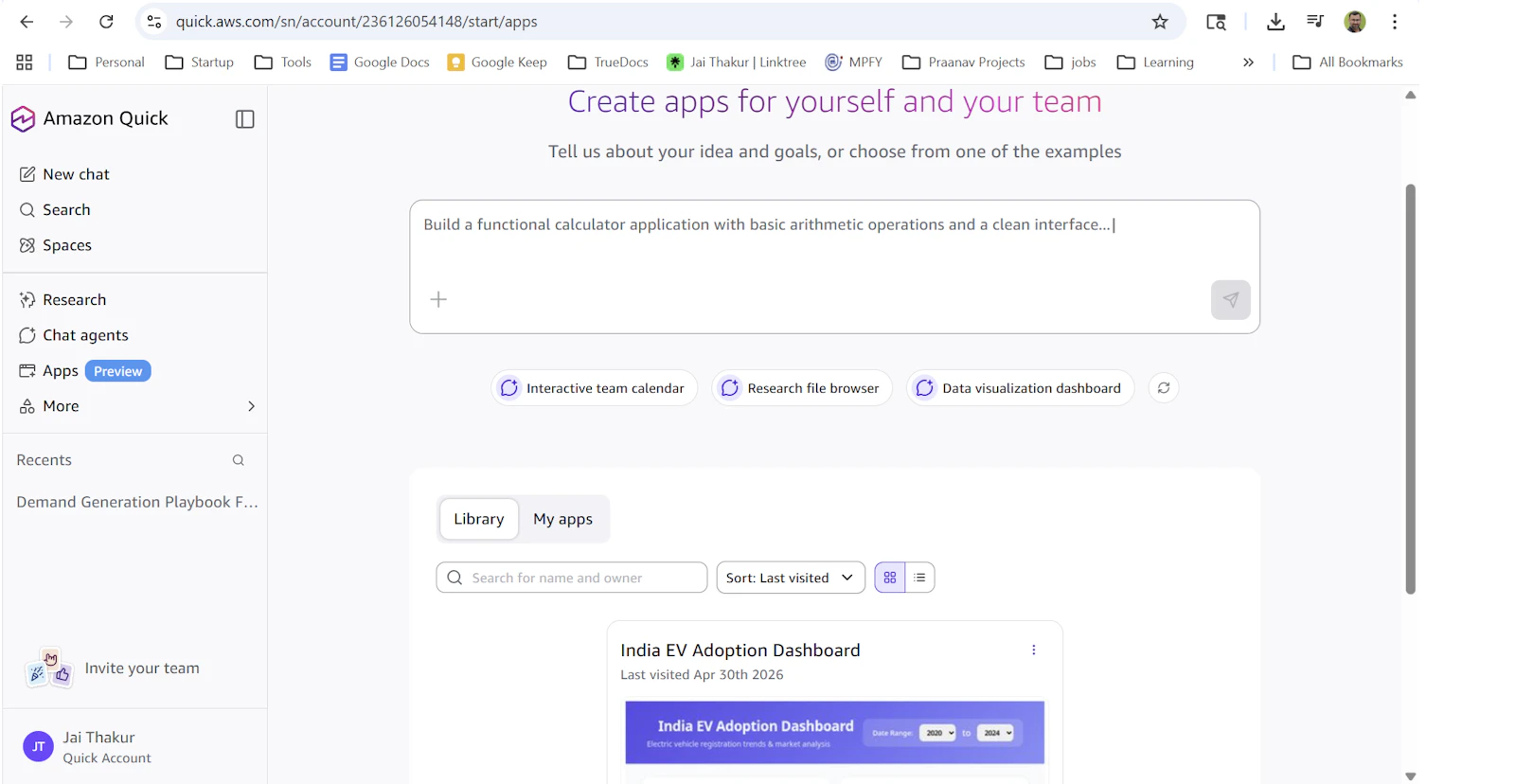Open Apps in the sidebar
This screenshot has width=1515, height=784.
(49, 371)
